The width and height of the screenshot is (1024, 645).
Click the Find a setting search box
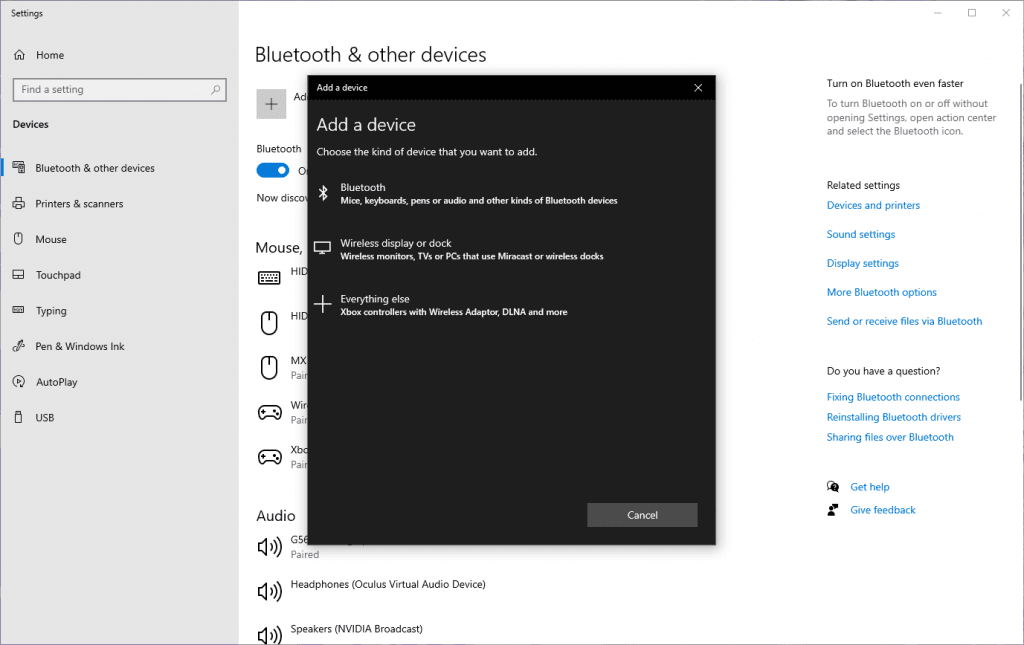(110, 90)
